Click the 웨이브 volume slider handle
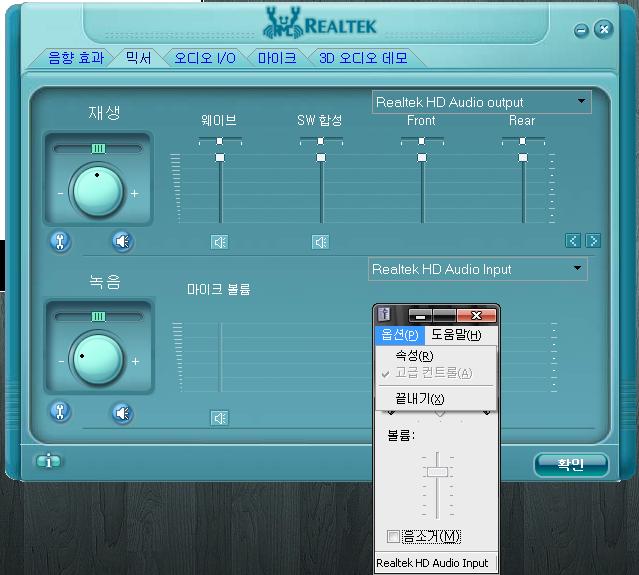 [x=220, y=157]
